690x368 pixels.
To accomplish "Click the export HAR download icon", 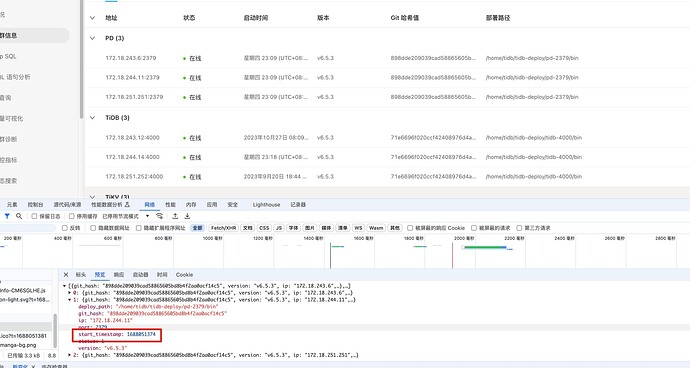I will tap(187, 216).
